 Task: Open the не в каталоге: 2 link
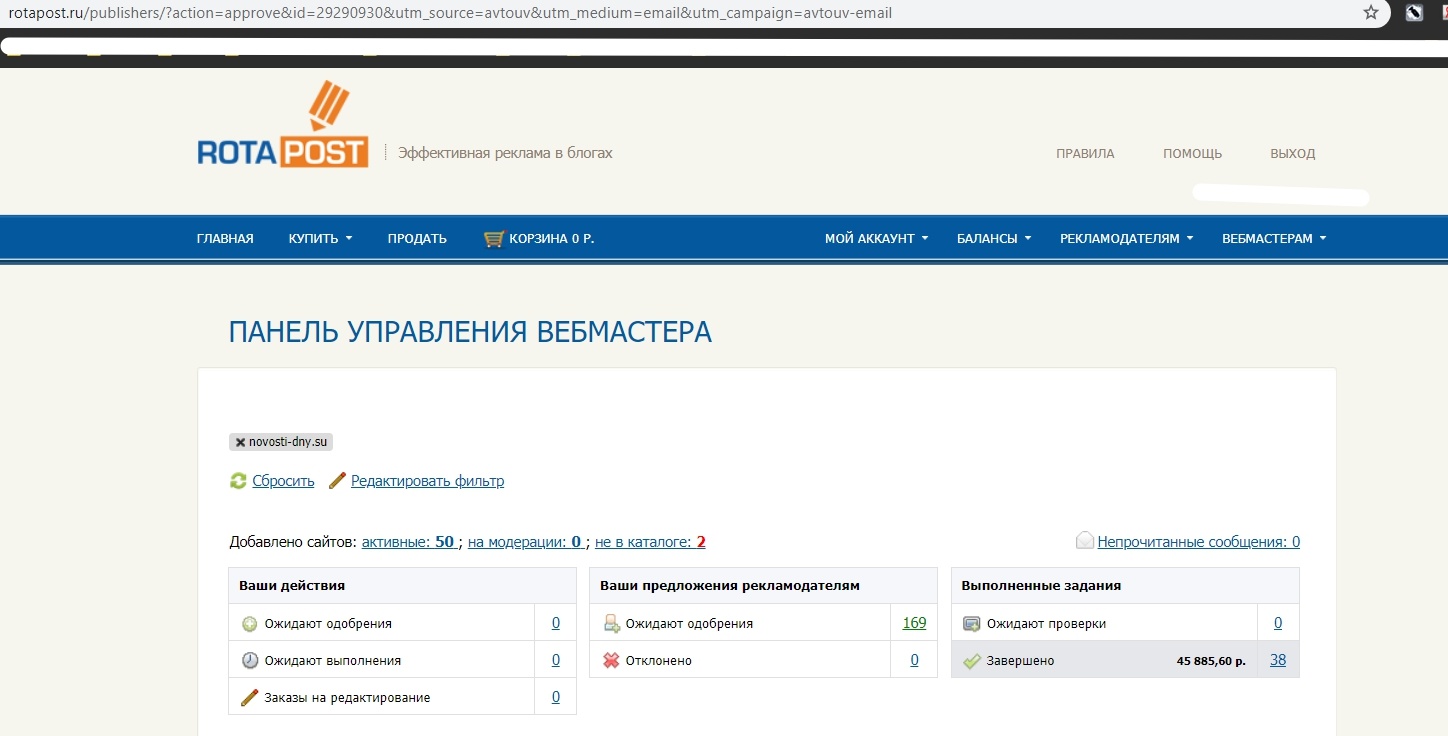coord(650,542)
